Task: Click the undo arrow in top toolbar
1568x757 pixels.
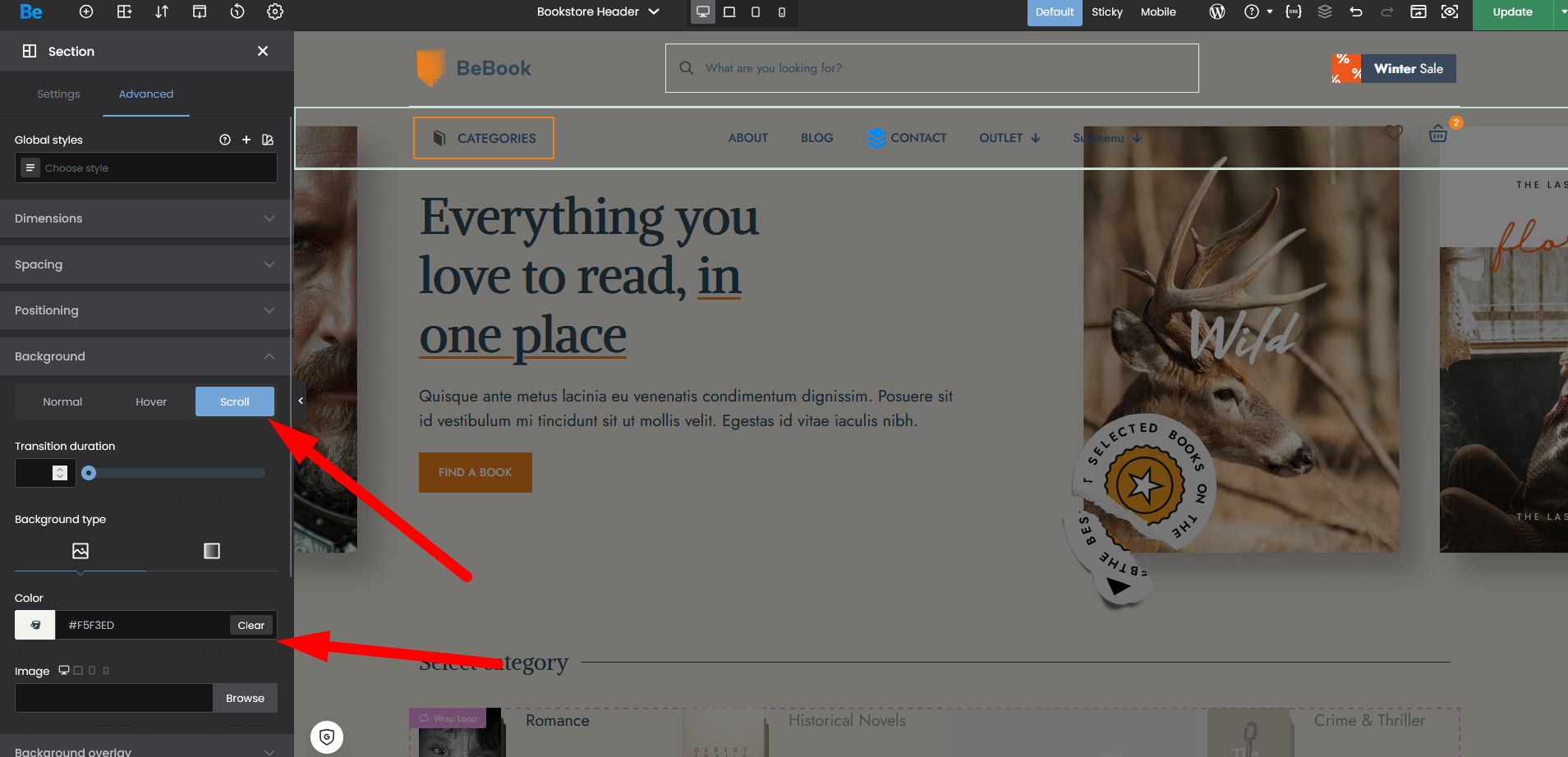Action: (1356, 11)
